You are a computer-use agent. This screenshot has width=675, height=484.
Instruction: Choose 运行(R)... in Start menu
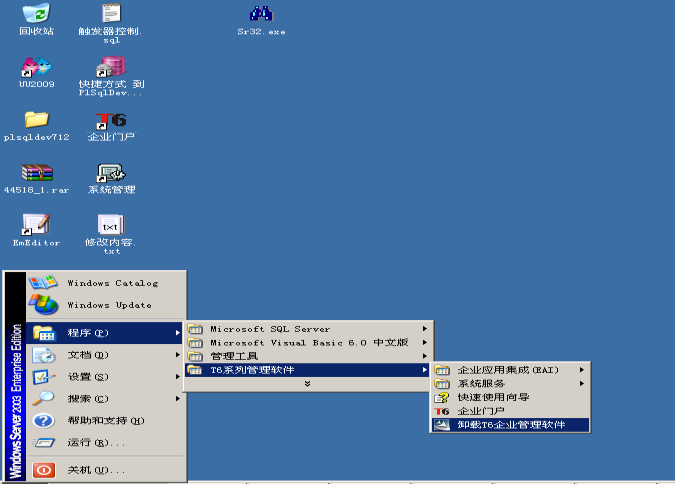pos(95,442)
